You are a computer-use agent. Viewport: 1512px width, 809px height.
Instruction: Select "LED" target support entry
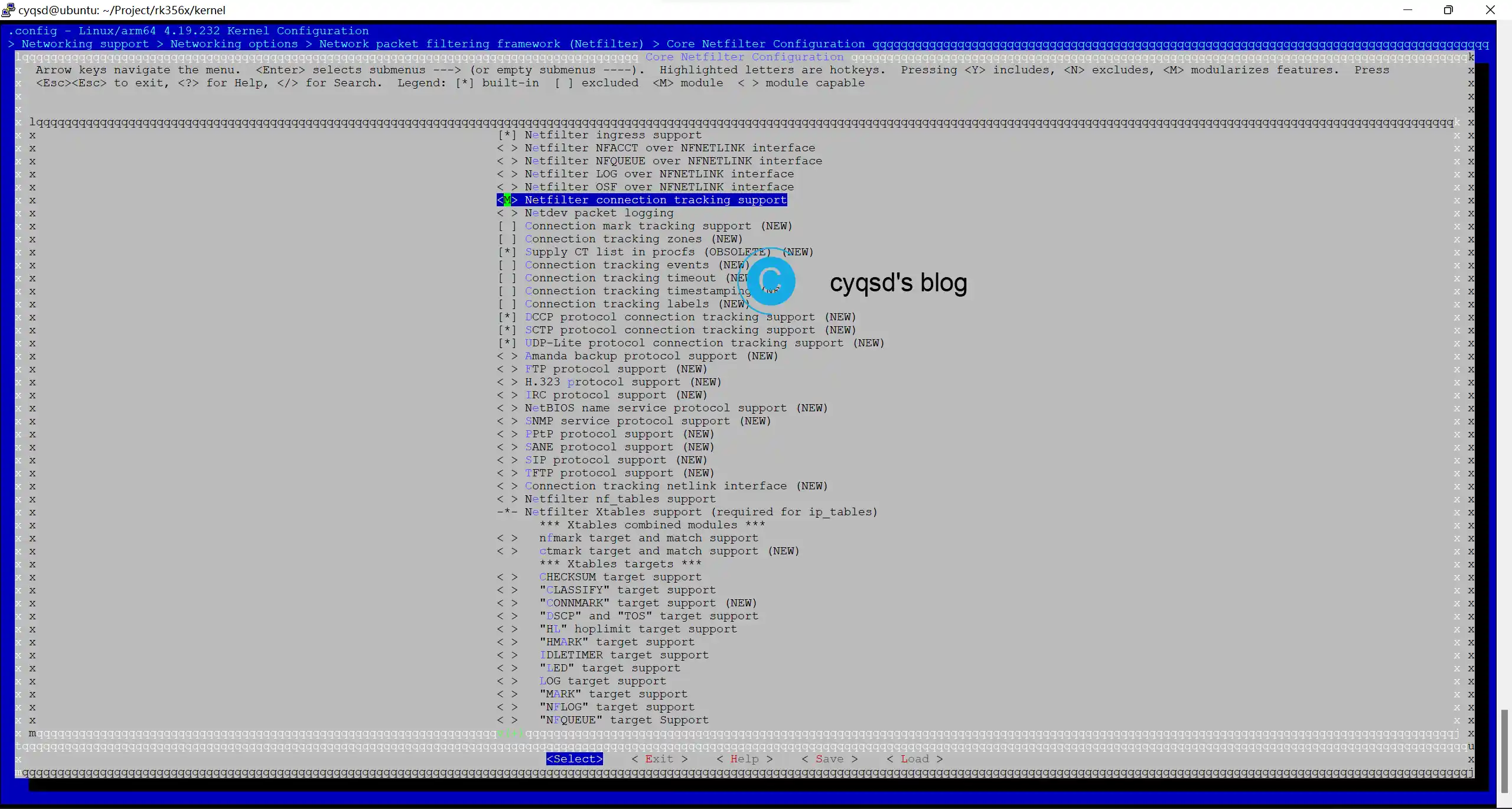(x=589, y=668)
